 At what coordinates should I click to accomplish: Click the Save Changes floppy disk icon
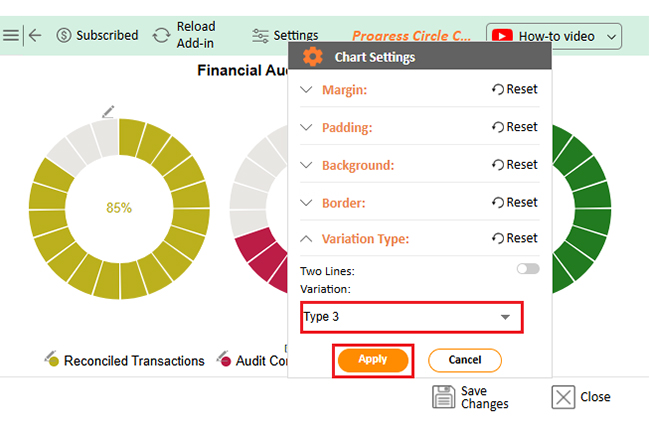(443, 397)
